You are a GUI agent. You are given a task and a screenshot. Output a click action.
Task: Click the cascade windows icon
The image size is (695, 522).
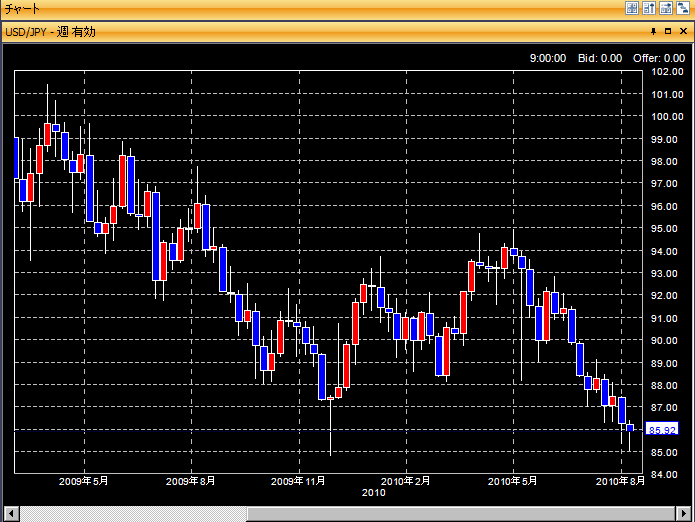coord(681,8)
